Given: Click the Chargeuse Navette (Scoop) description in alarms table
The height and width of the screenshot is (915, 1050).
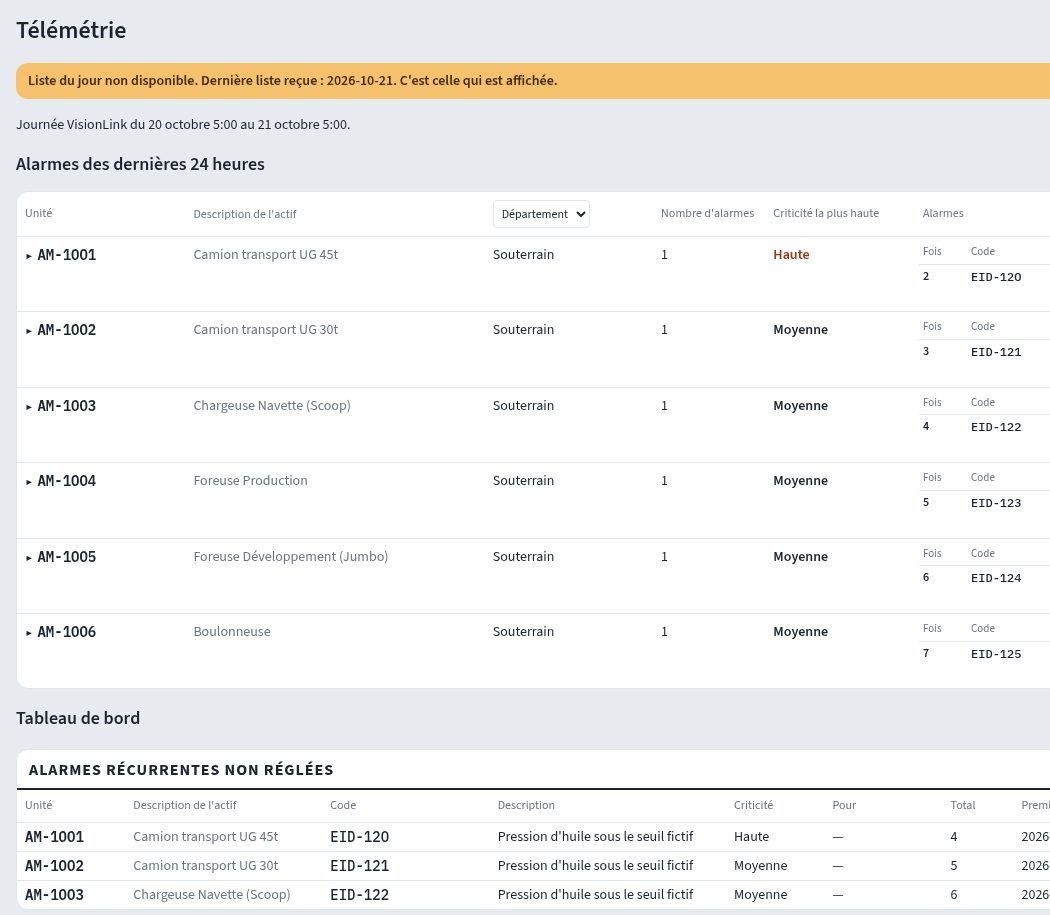Looking at the screenshot, I should tap(272, 405).
